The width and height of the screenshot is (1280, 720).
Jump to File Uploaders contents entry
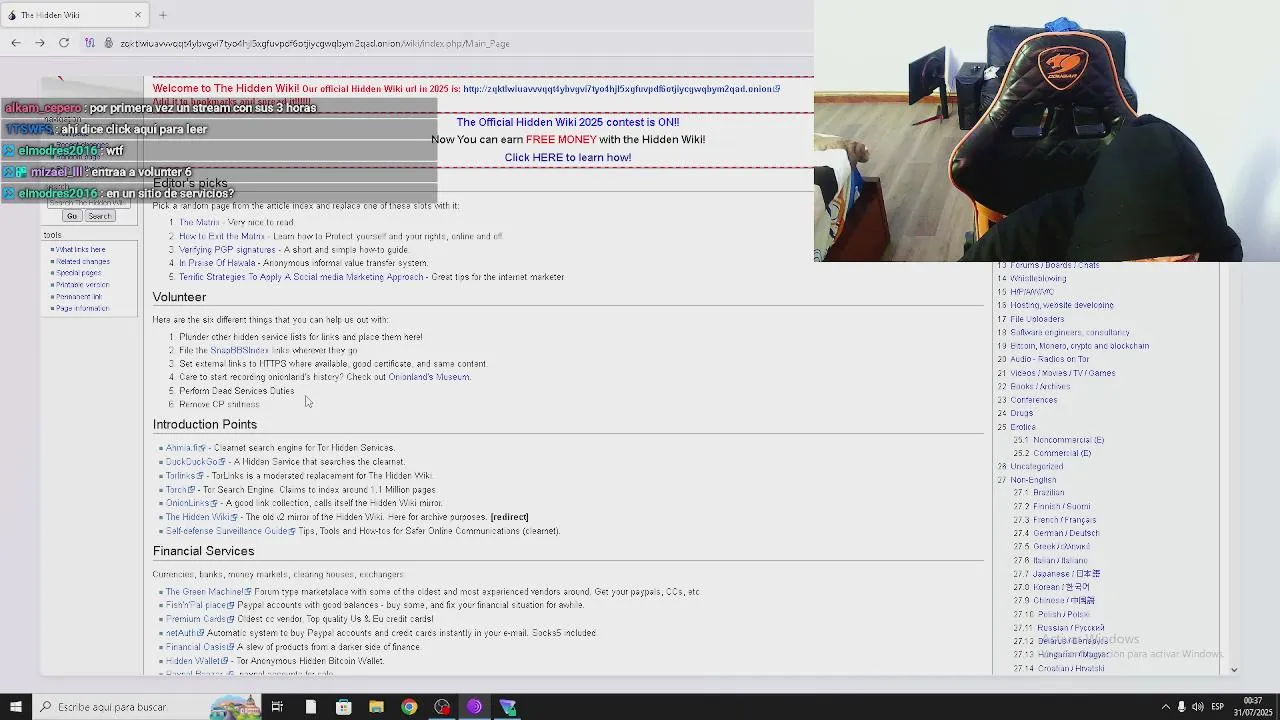(x=1037, y=319)
